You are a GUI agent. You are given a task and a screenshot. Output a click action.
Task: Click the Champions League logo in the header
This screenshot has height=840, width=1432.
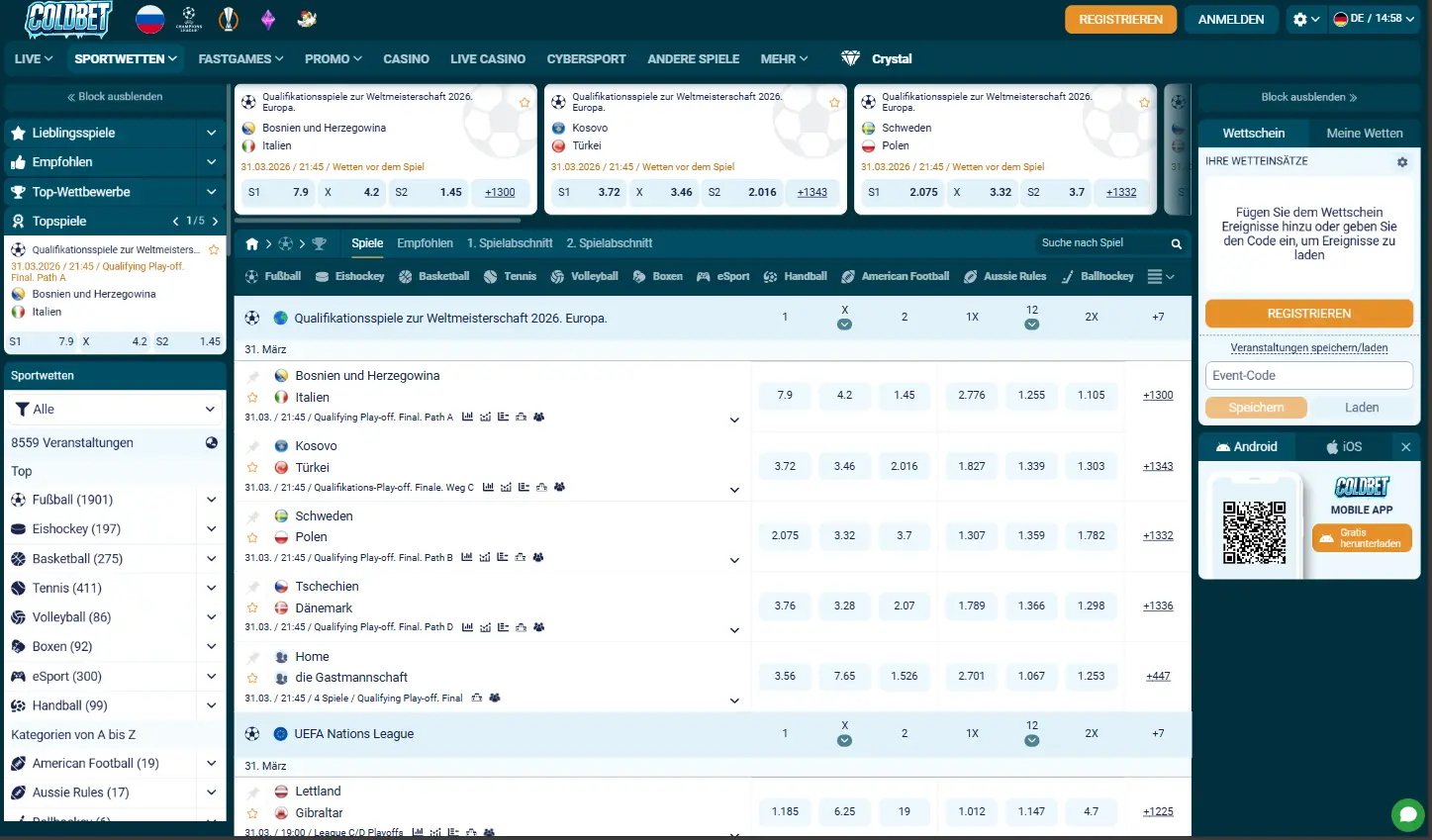coord(188,18)
